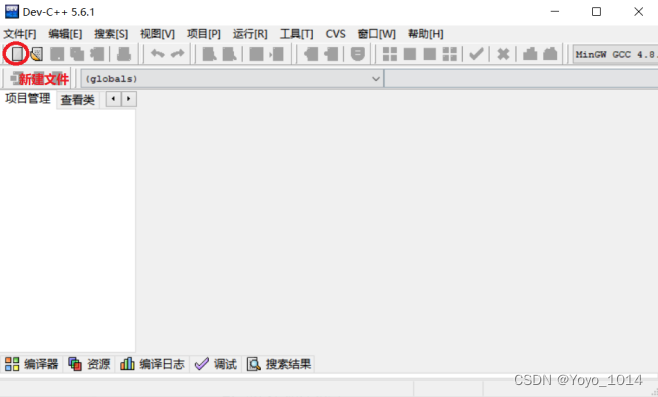Click the Dev-C++ application icon in title bar
This screenshot has width=658, height=397.
point(12,12)
